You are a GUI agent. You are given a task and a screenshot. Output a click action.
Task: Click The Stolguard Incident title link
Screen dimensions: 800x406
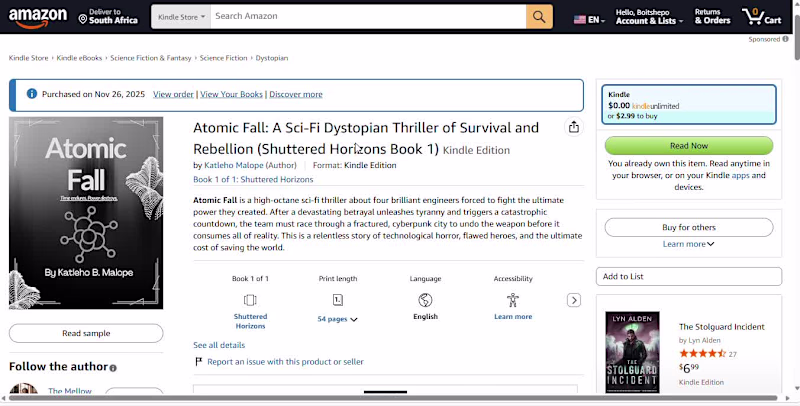pos(721,327)
